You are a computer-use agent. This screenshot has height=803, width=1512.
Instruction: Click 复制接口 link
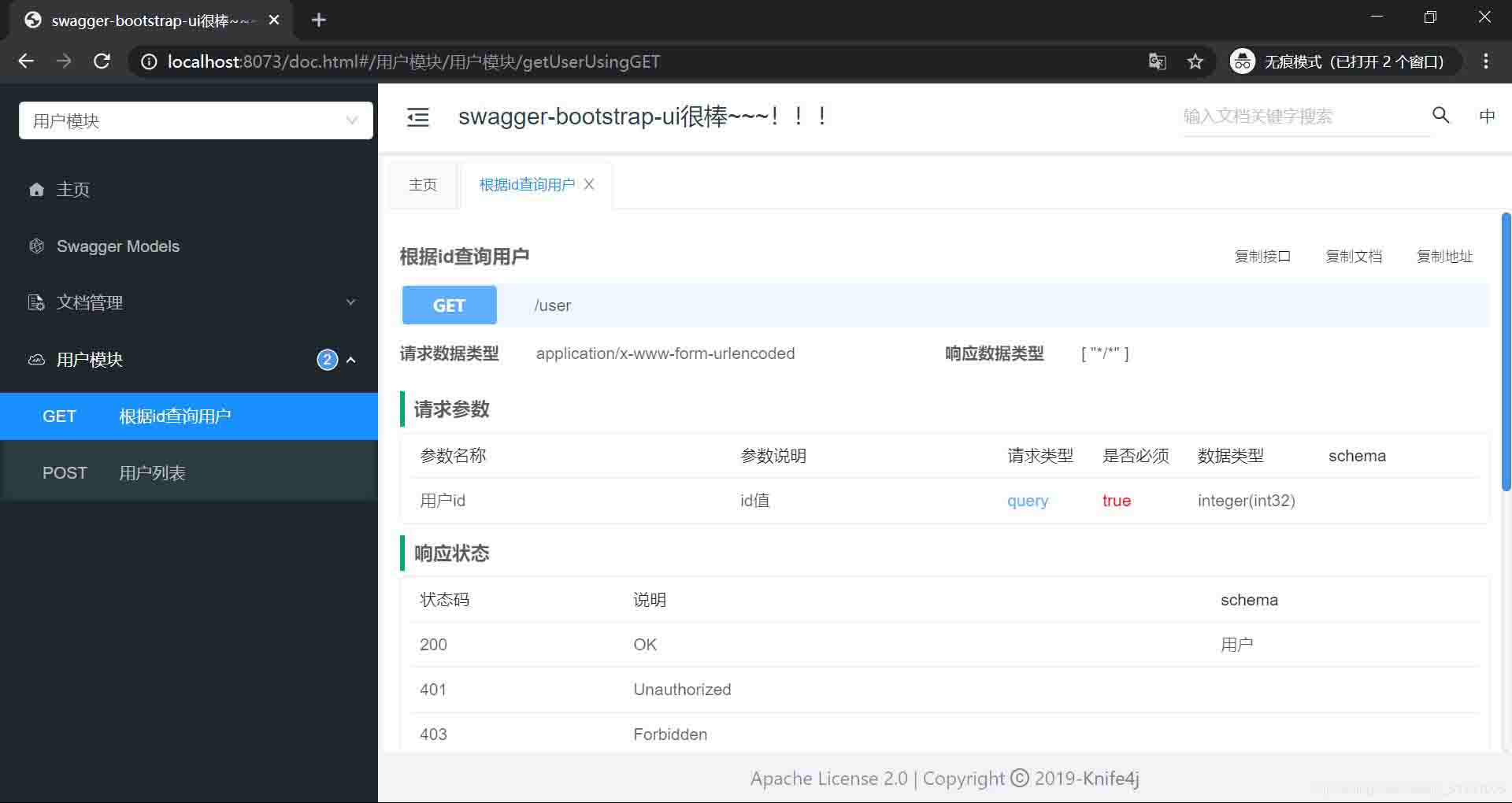tap(1262, 257)
